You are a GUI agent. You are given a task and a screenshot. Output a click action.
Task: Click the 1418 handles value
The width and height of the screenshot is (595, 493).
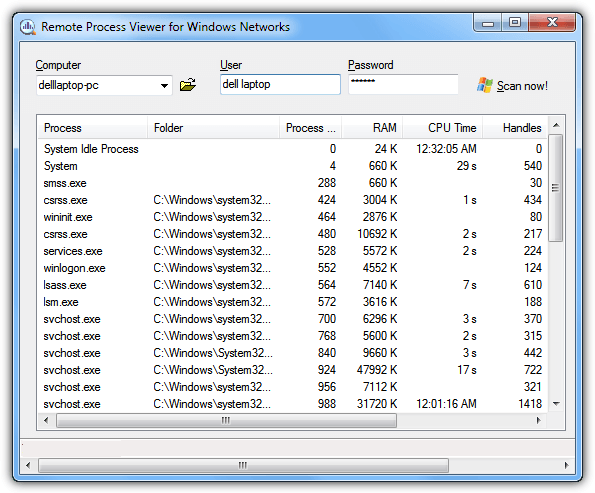(530, 404)
